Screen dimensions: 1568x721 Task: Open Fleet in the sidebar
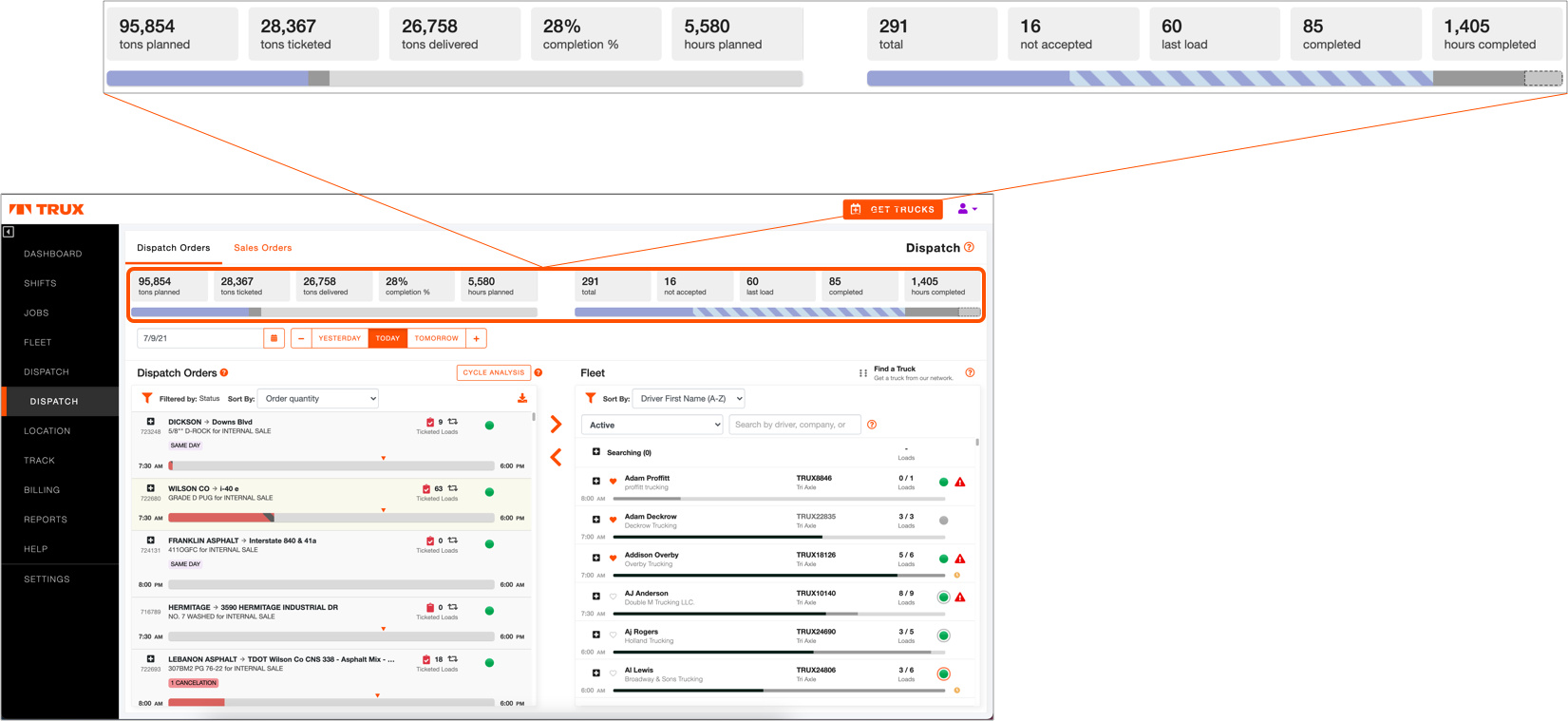pos(38,342)
